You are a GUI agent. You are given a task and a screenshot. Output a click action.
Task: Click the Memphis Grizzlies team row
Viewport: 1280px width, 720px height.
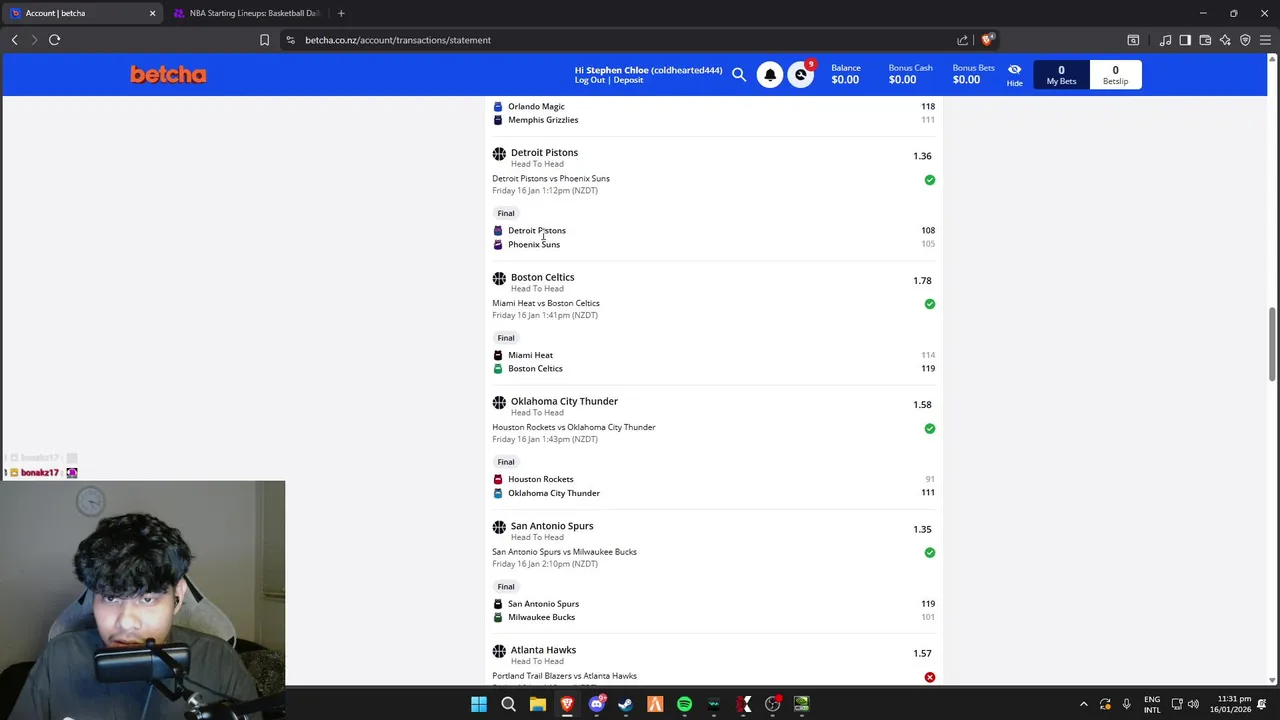[x=714, y=120]
